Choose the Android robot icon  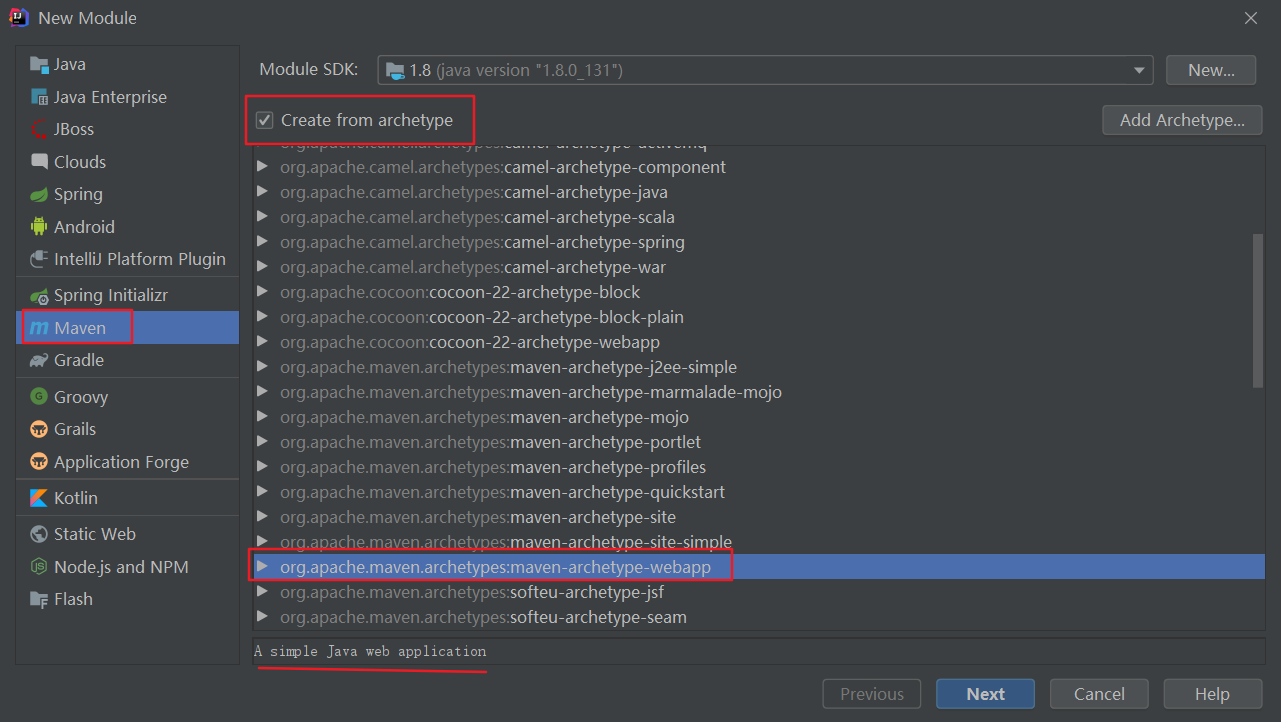coord(39,227)
